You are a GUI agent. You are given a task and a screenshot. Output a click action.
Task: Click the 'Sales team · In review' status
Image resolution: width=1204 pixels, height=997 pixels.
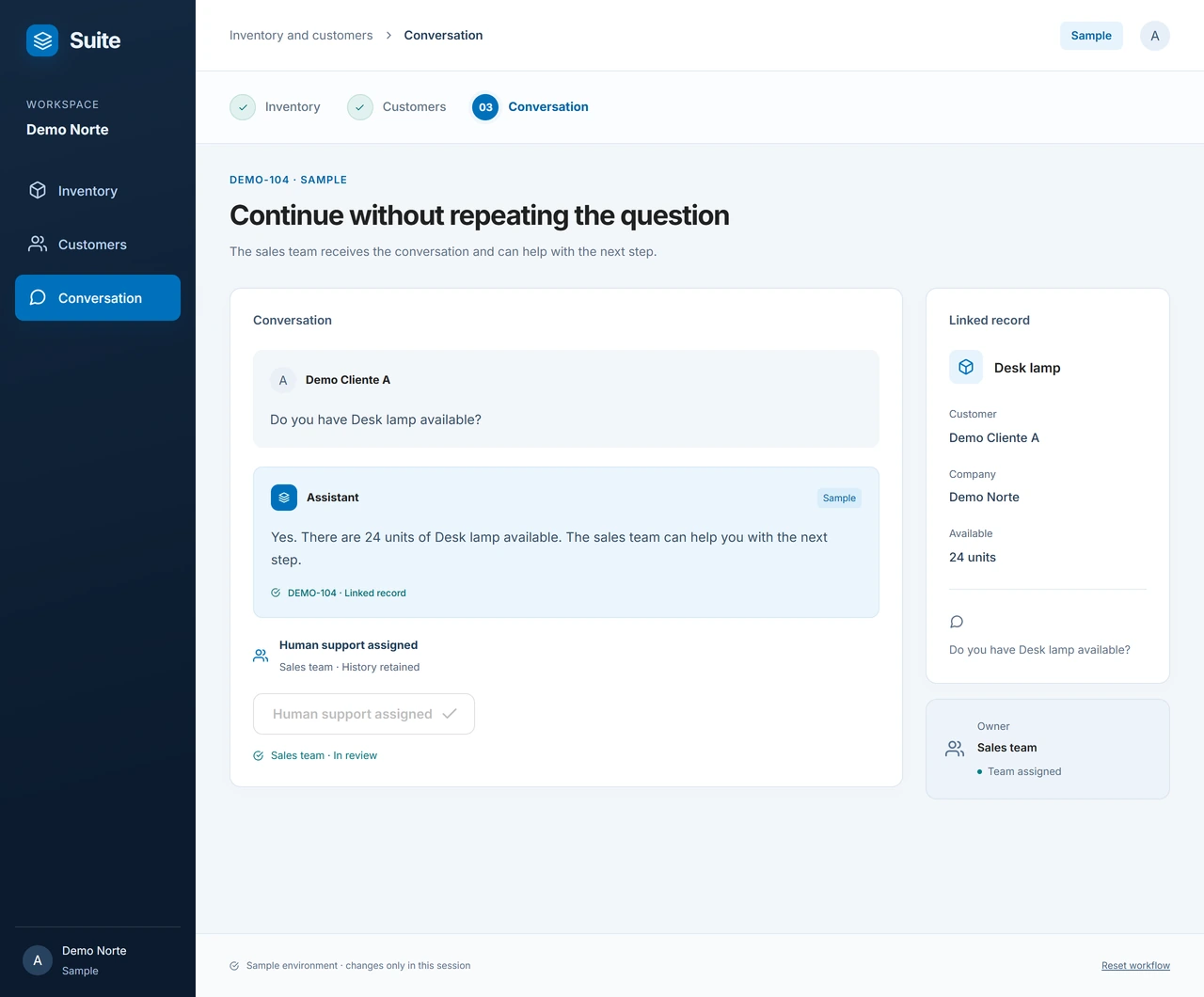324,756
